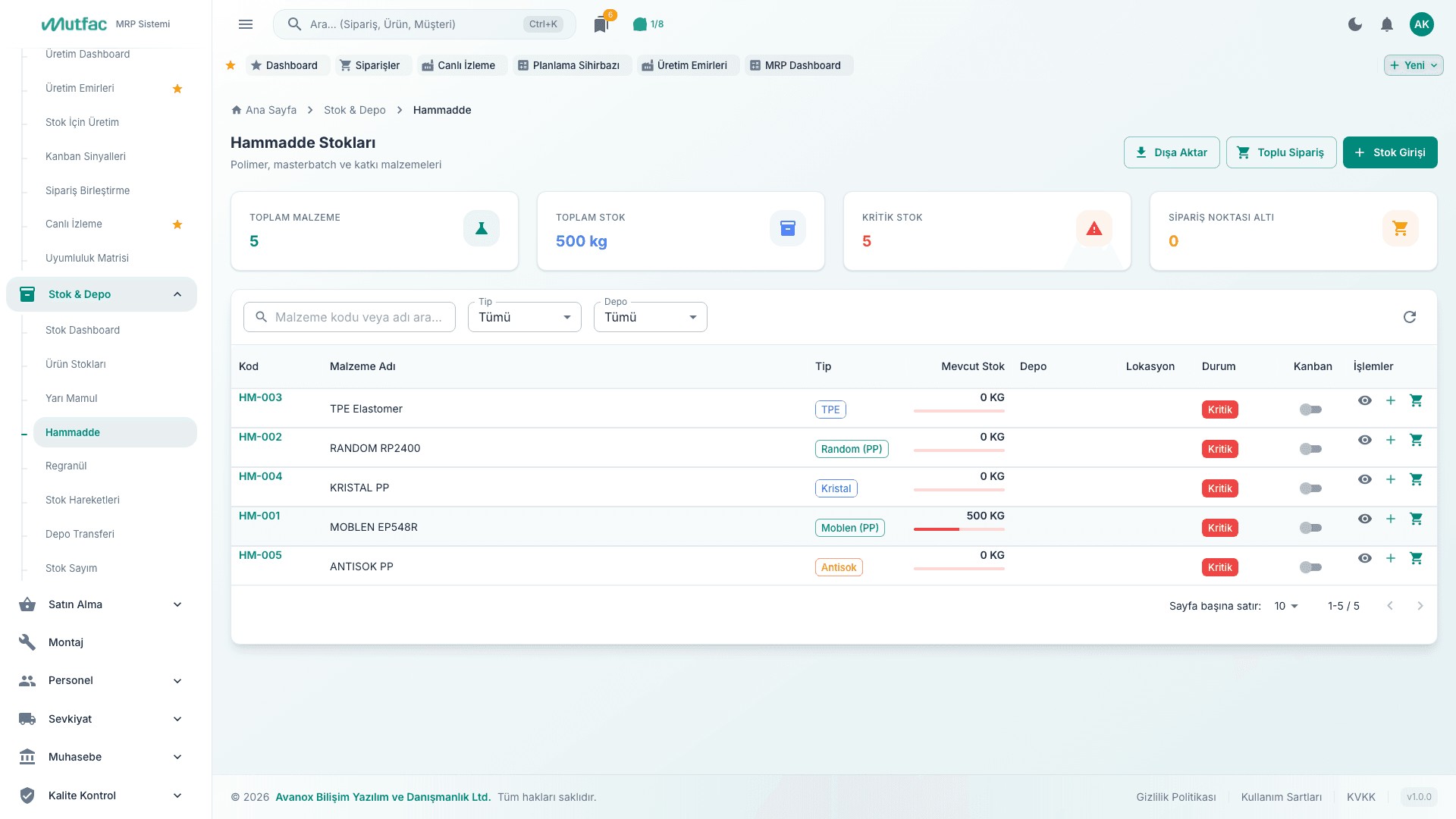
Task: Click the Kritik Stok warning triangle icon
Action: point(1094,228)
